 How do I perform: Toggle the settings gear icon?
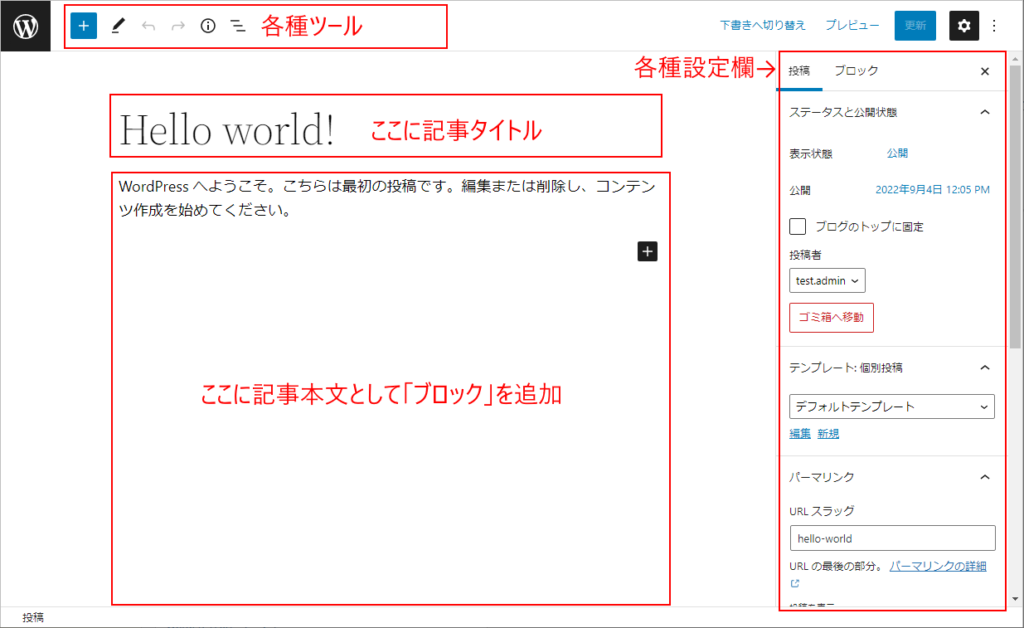(963, 26)
